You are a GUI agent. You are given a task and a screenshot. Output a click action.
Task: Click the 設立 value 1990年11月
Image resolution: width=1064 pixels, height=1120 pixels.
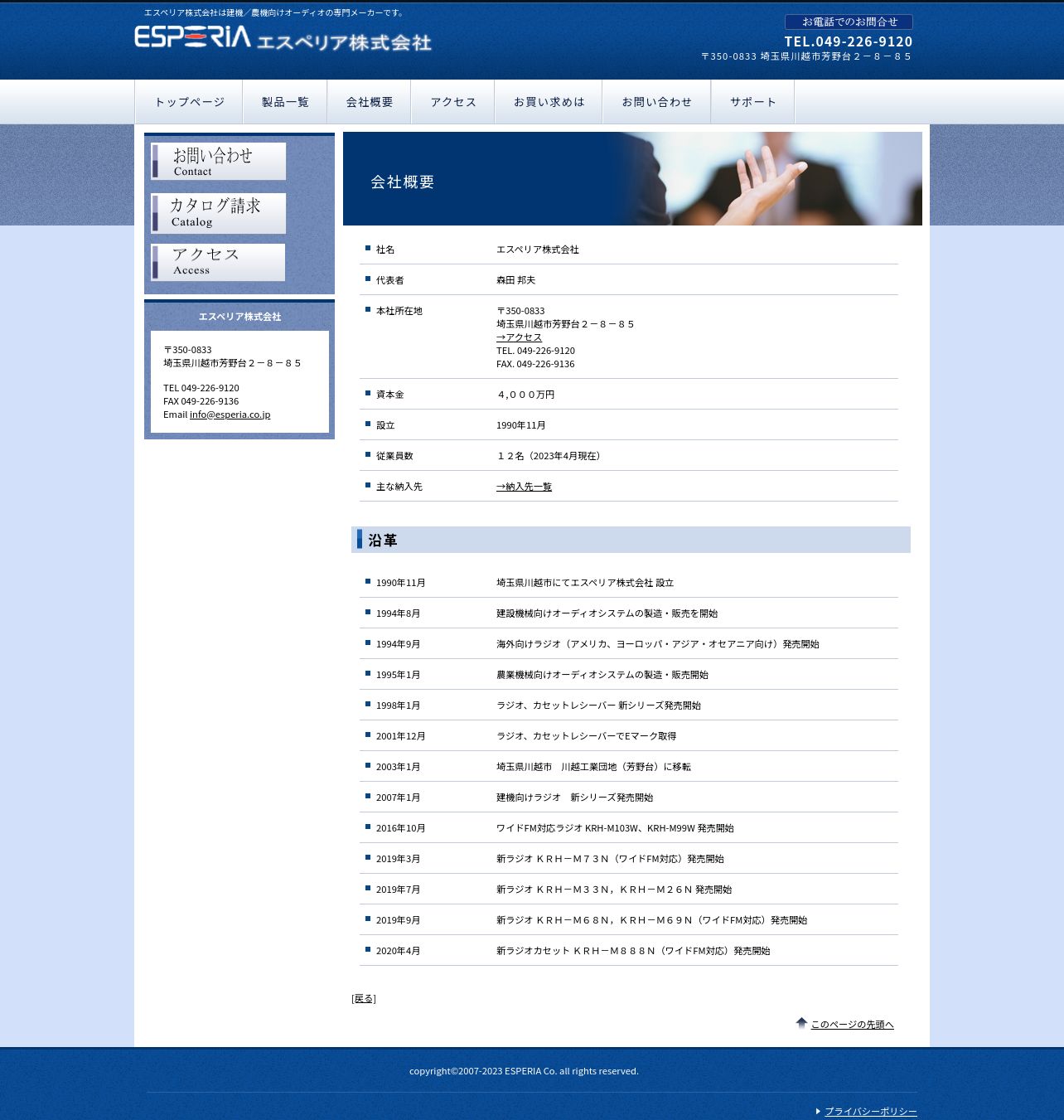(x=521, y=425)
